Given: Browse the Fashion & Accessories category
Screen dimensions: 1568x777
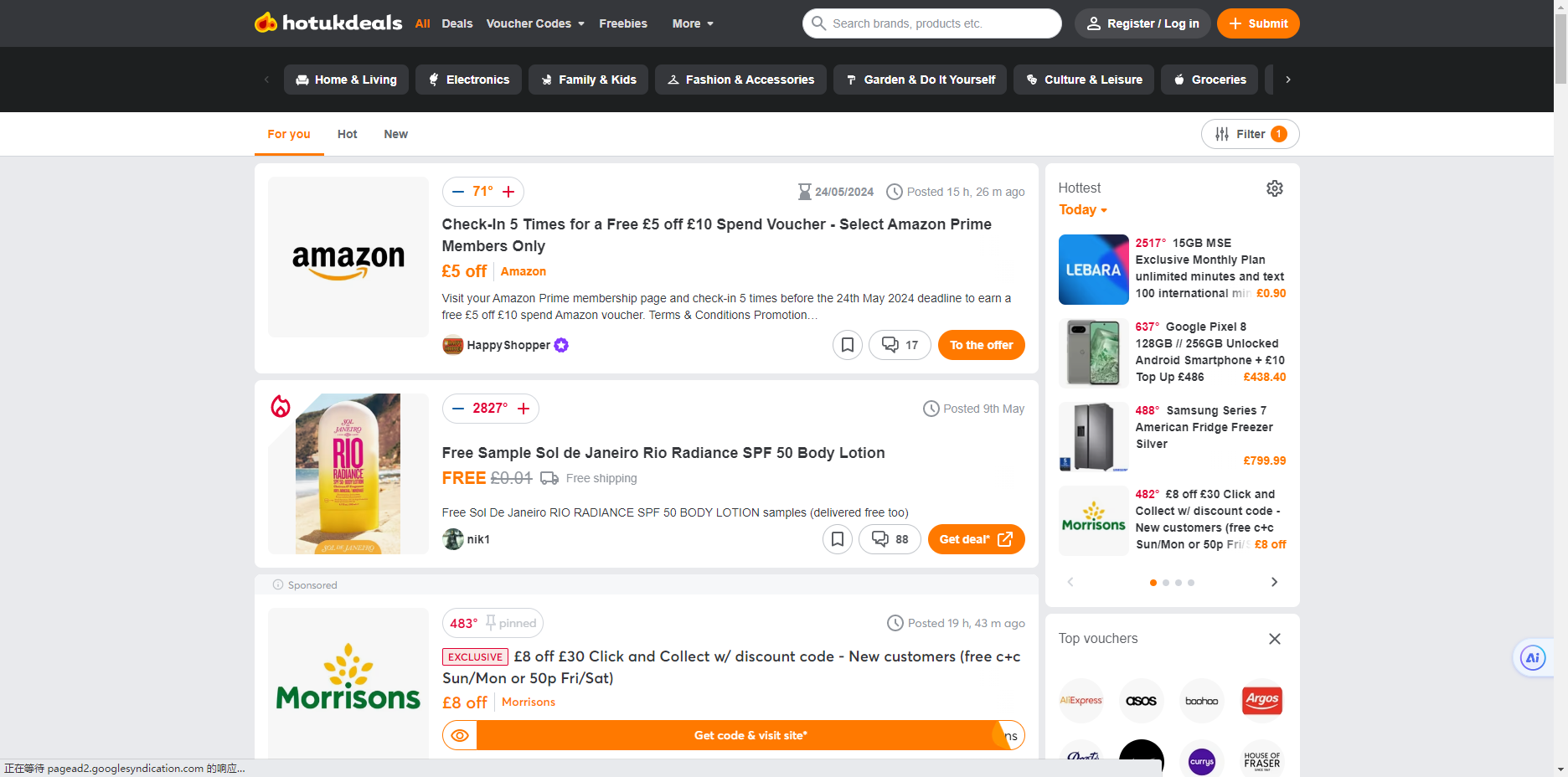Looking at the screenshot, I should (740, 80).
